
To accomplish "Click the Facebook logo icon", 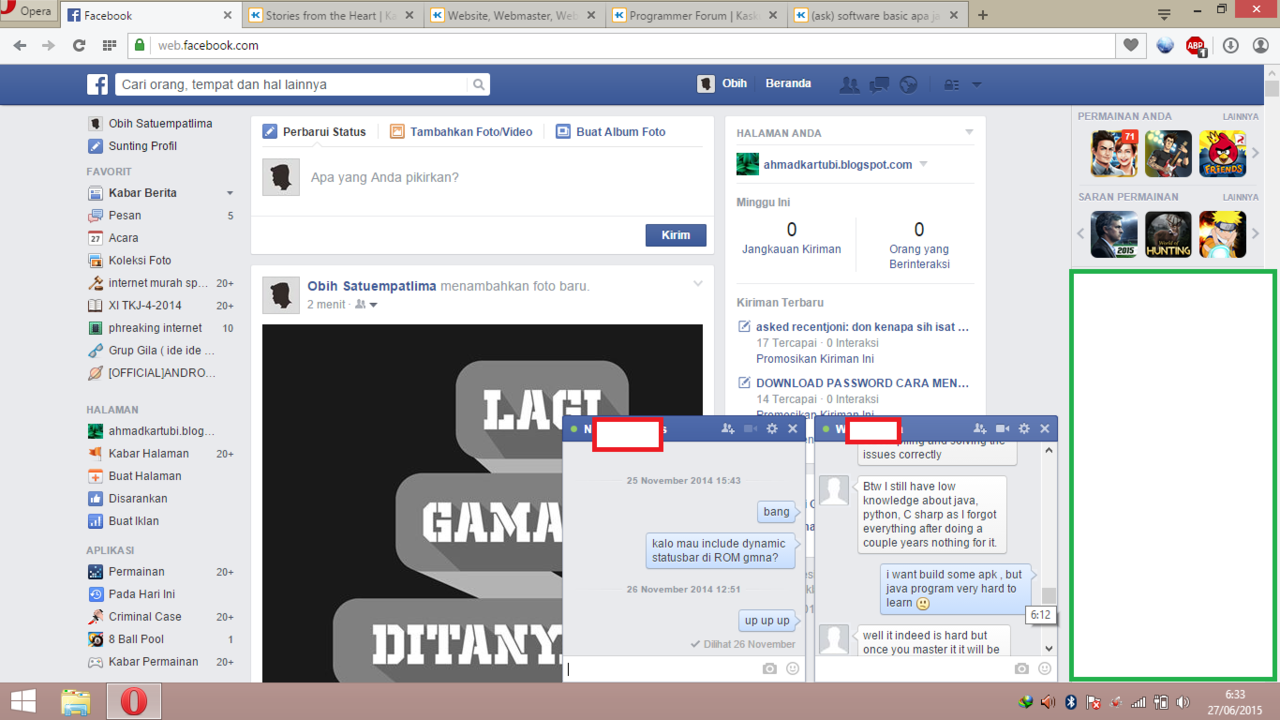I will [x=97, y=85].
